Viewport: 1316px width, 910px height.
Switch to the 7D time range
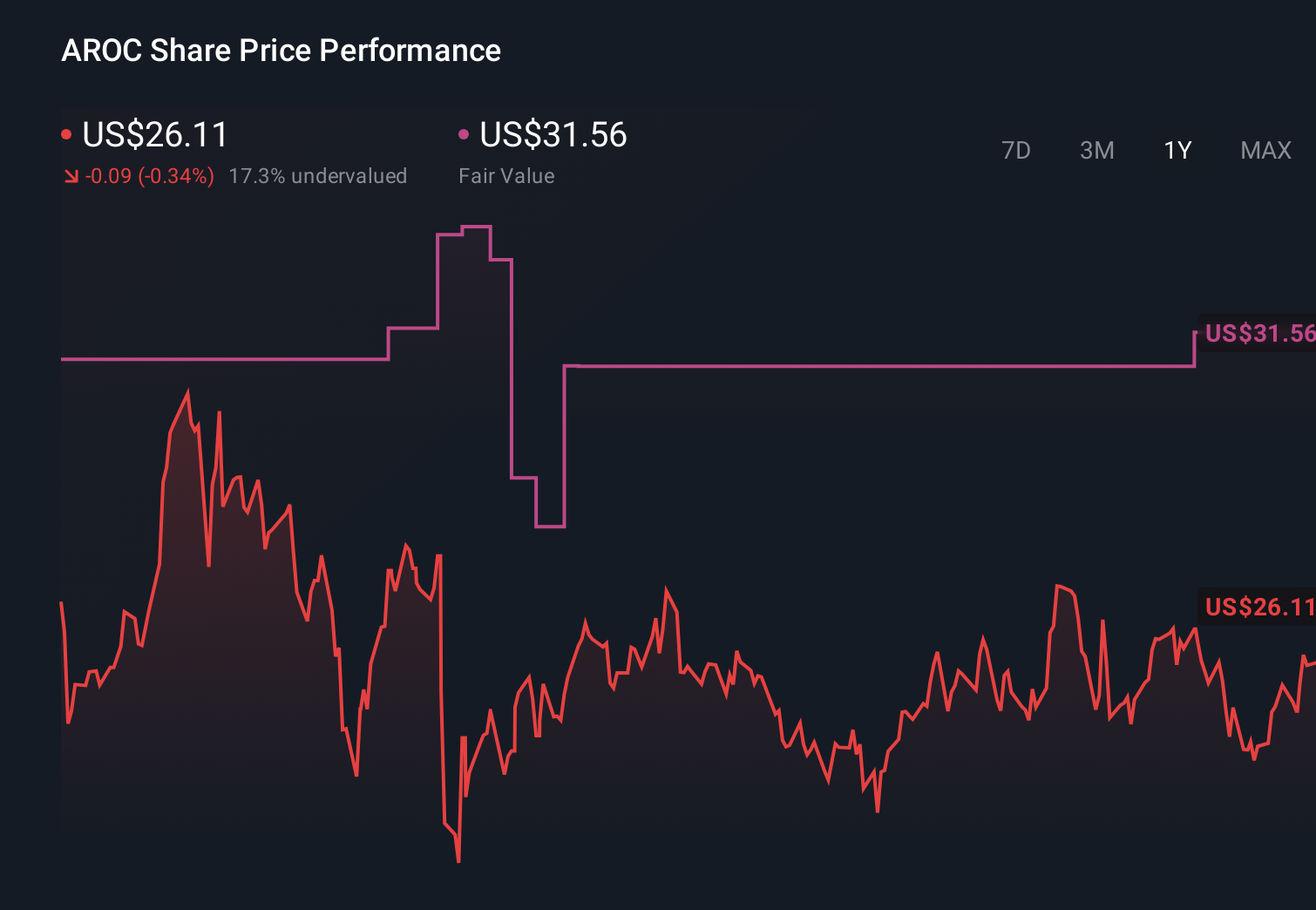[x=1017, y=150]
